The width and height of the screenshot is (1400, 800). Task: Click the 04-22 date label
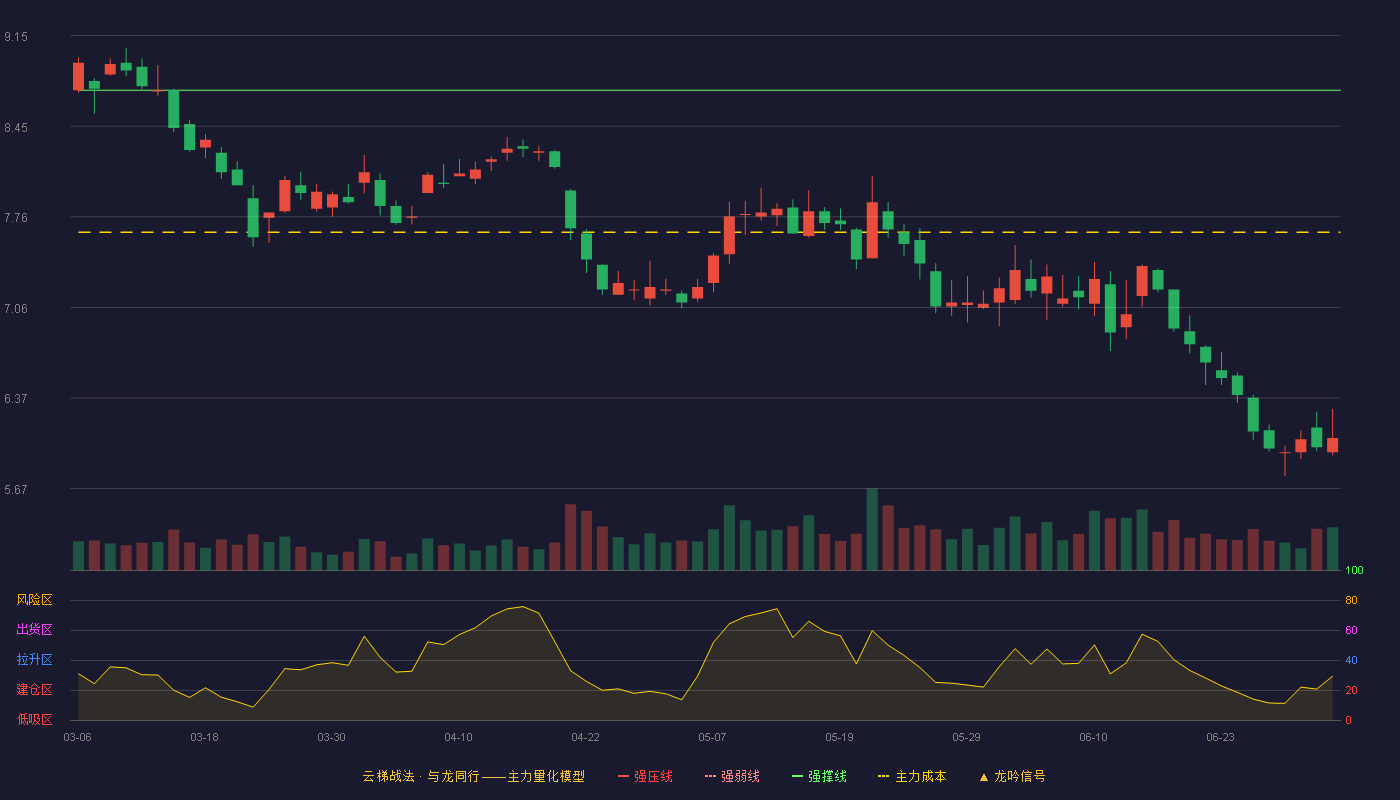585,737
